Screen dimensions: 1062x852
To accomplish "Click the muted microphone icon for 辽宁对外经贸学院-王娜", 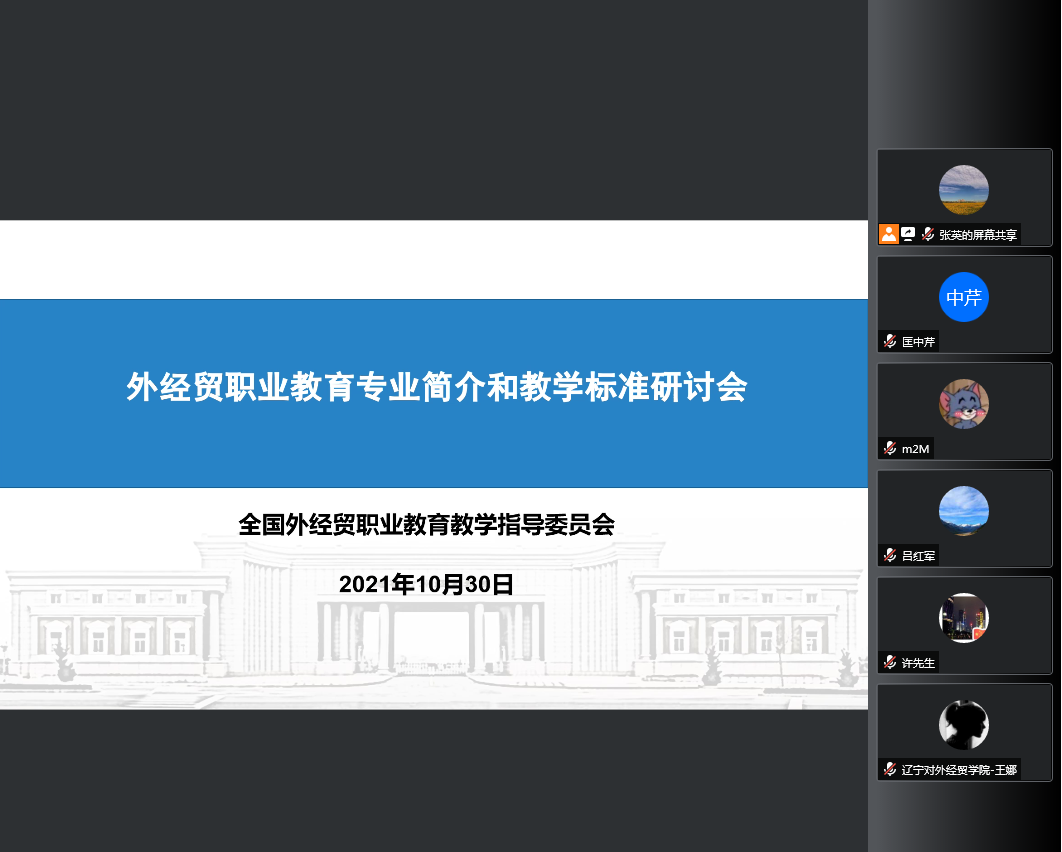I will point(890,769).
